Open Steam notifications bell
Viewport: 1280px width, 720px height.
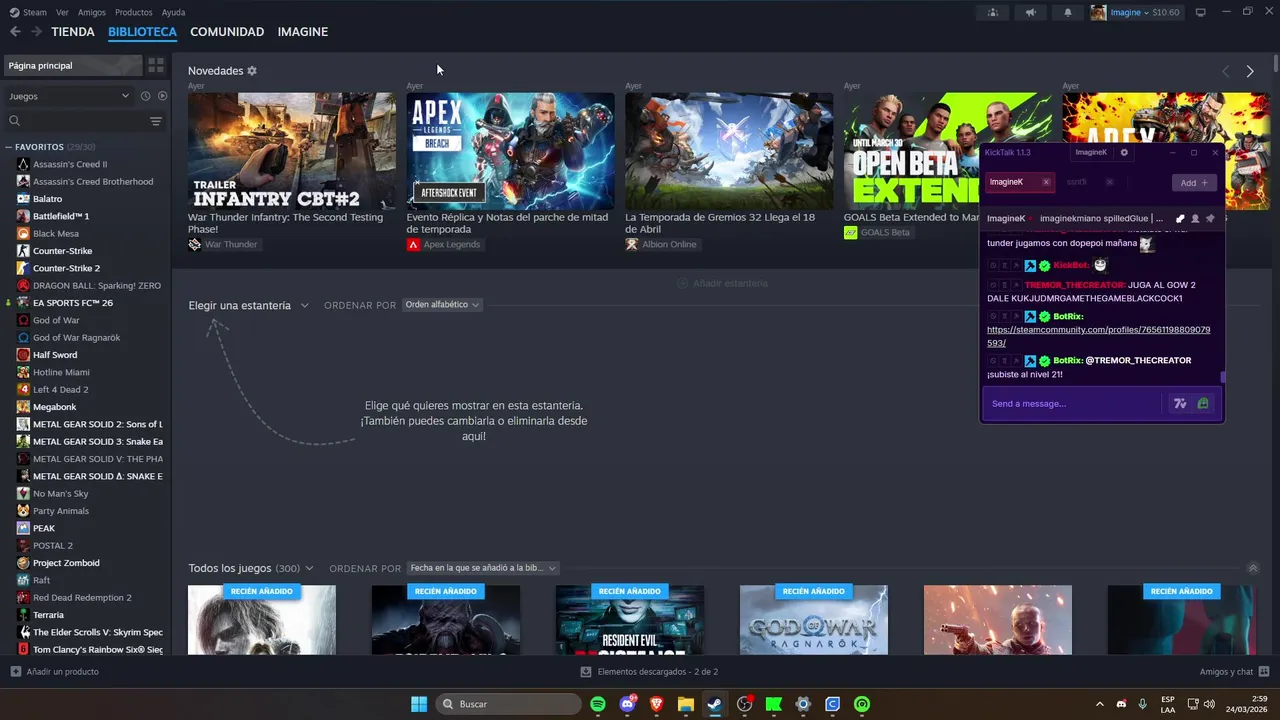pos(1067,13)
